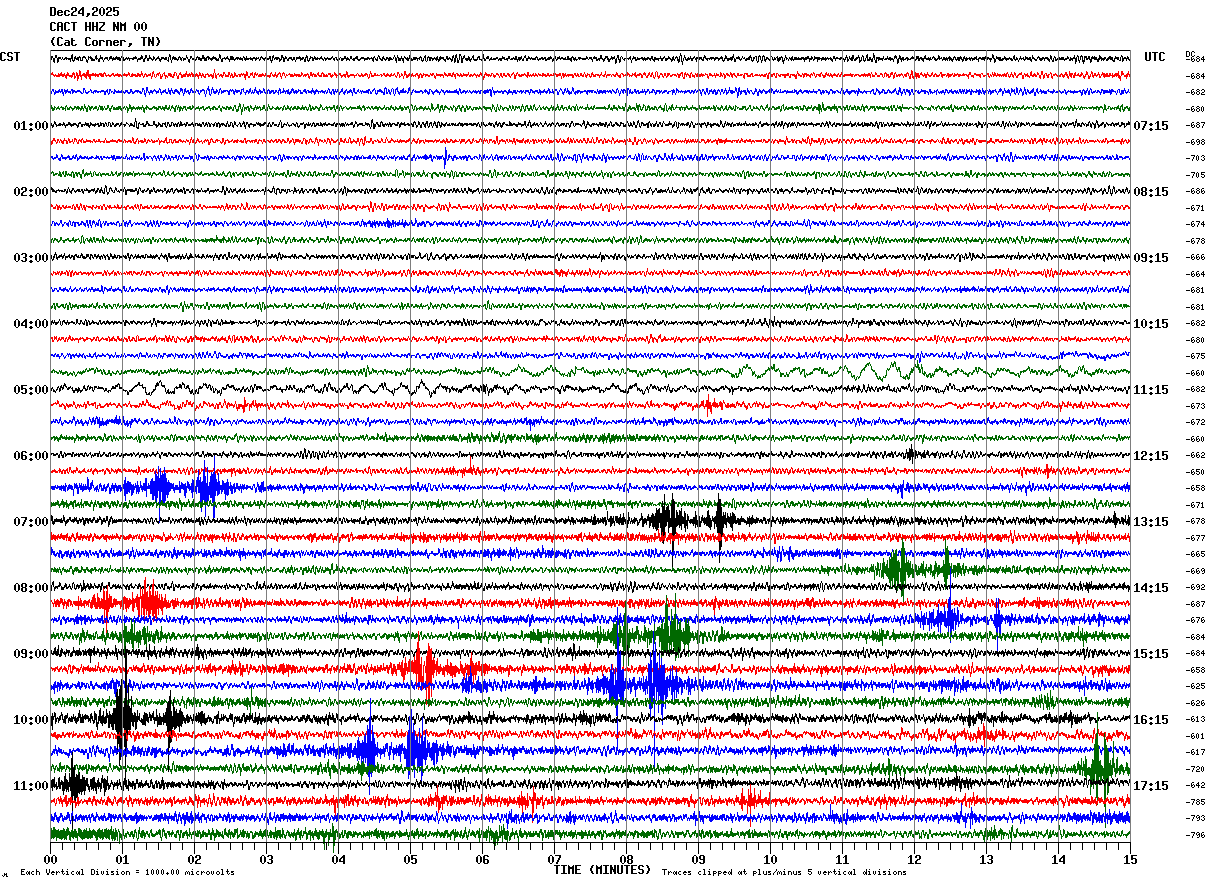Click the DC offset value -601
The width and height of the screenshot is (1210, 886).
pyautogui.click(x=1195, y=736)
